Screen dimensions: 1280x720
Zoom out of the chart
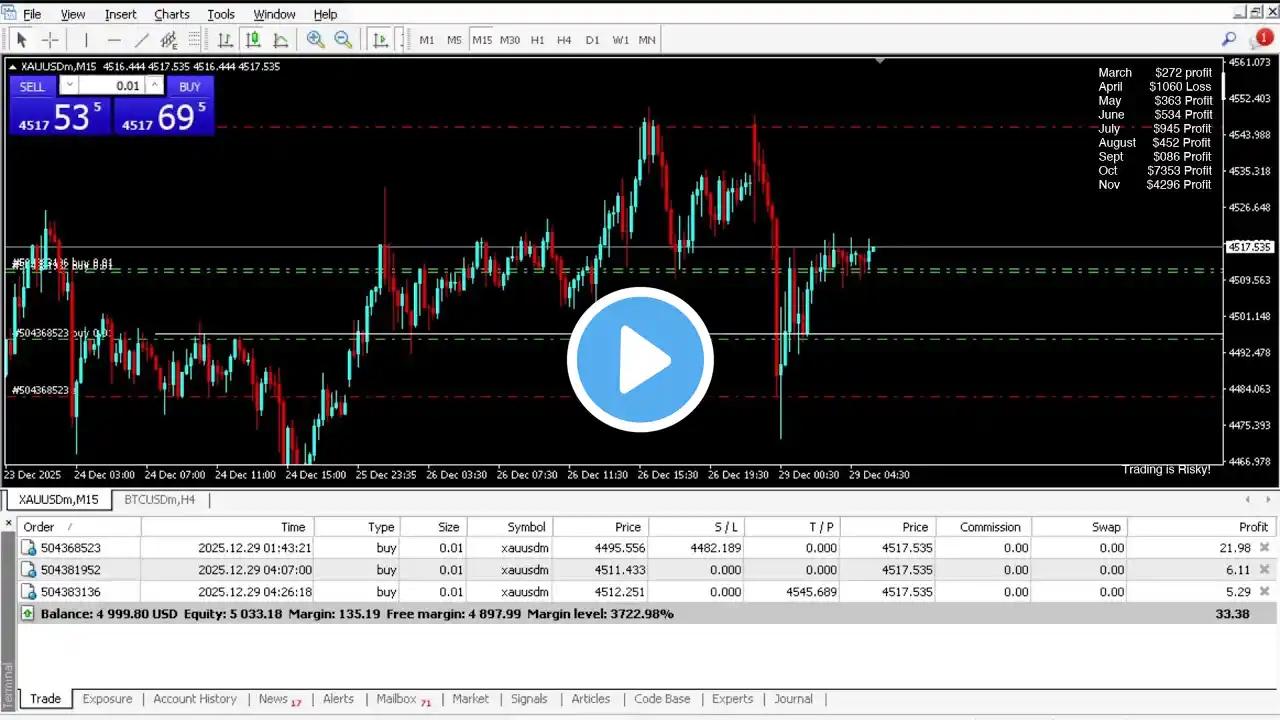click(343, 40)
